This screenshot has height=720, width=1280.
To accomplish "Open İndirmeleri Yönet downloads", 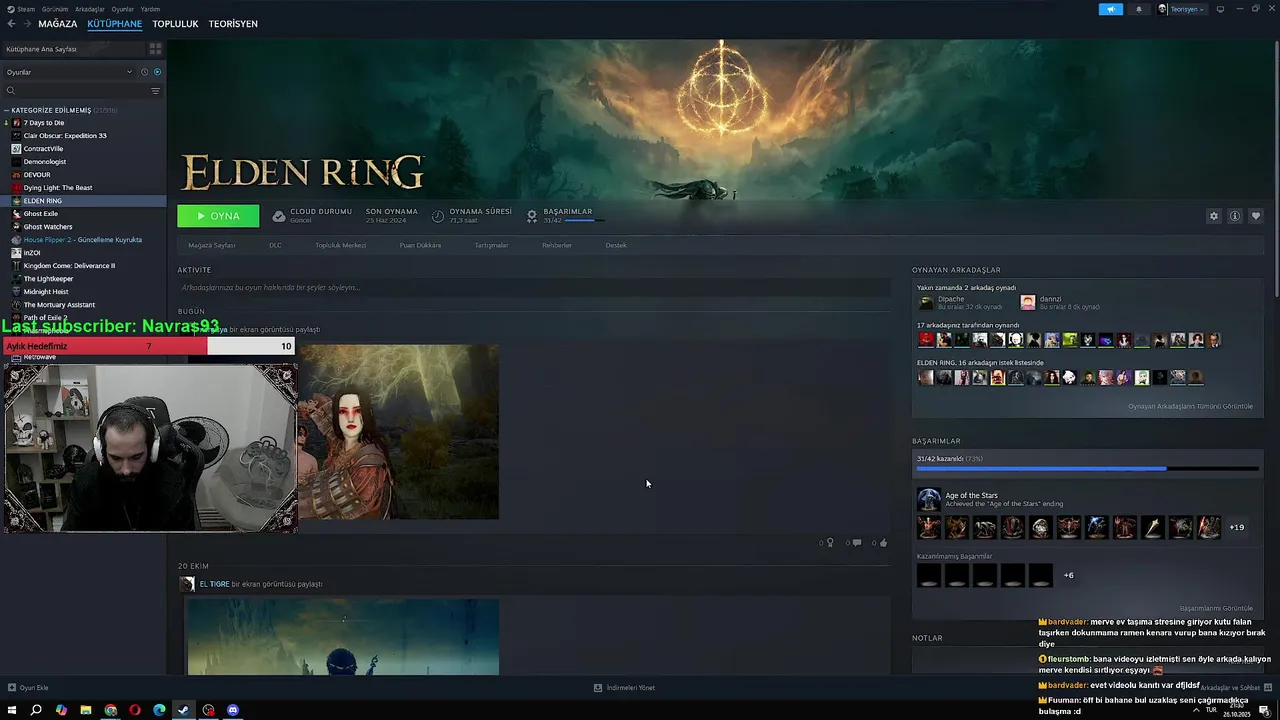I will point(624,688).
